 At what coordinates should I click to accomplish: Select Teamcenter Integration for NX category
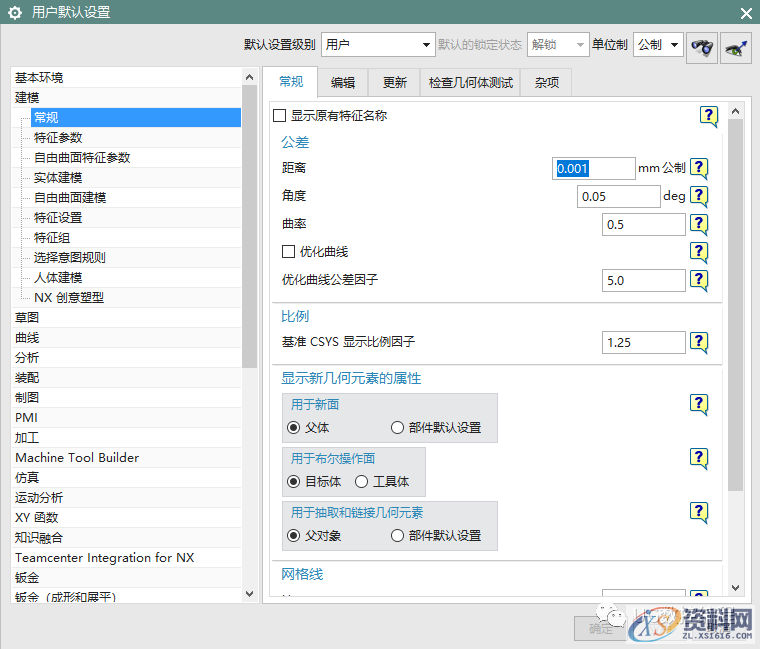click(126, 558)
